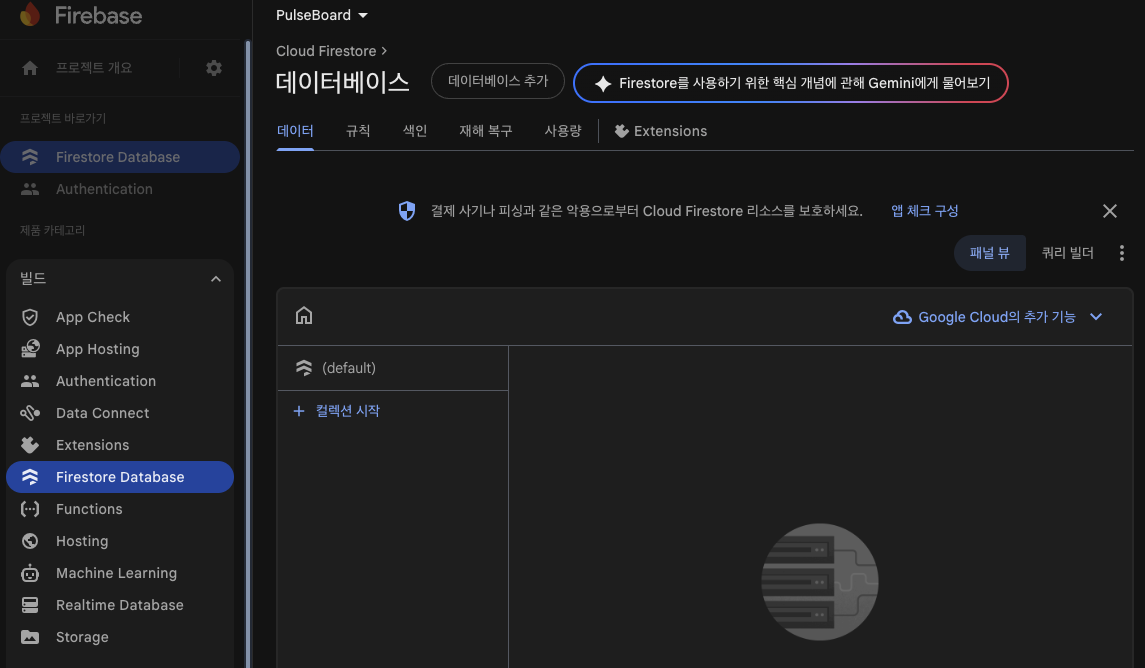
Task: Switch to 쿼리 빌더 view
Action: (1067, 253)
